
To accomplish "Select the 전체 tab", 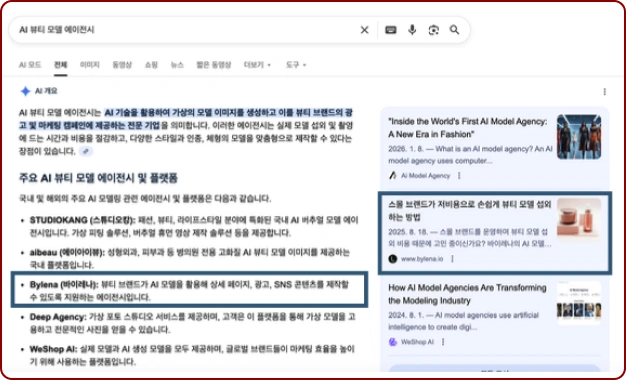I will pos(61,65).
